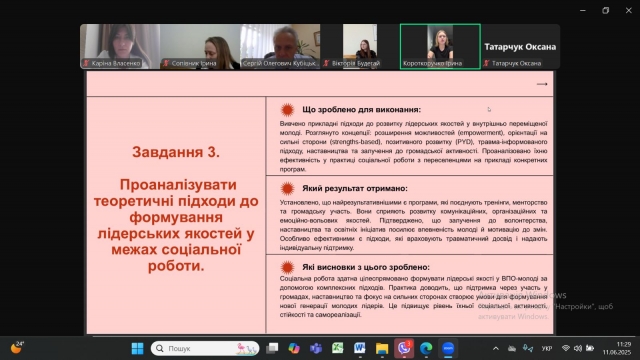This screenshot has height=360, width=640.
Task: Select Татарчук Оксана's participant tile
Action: coord(520,47)
